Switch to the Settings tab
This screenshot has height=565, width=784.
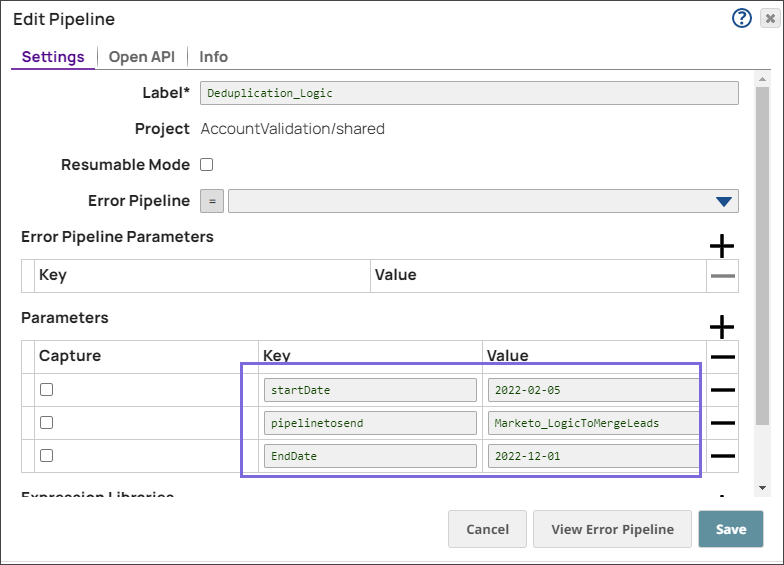(53, 56)
